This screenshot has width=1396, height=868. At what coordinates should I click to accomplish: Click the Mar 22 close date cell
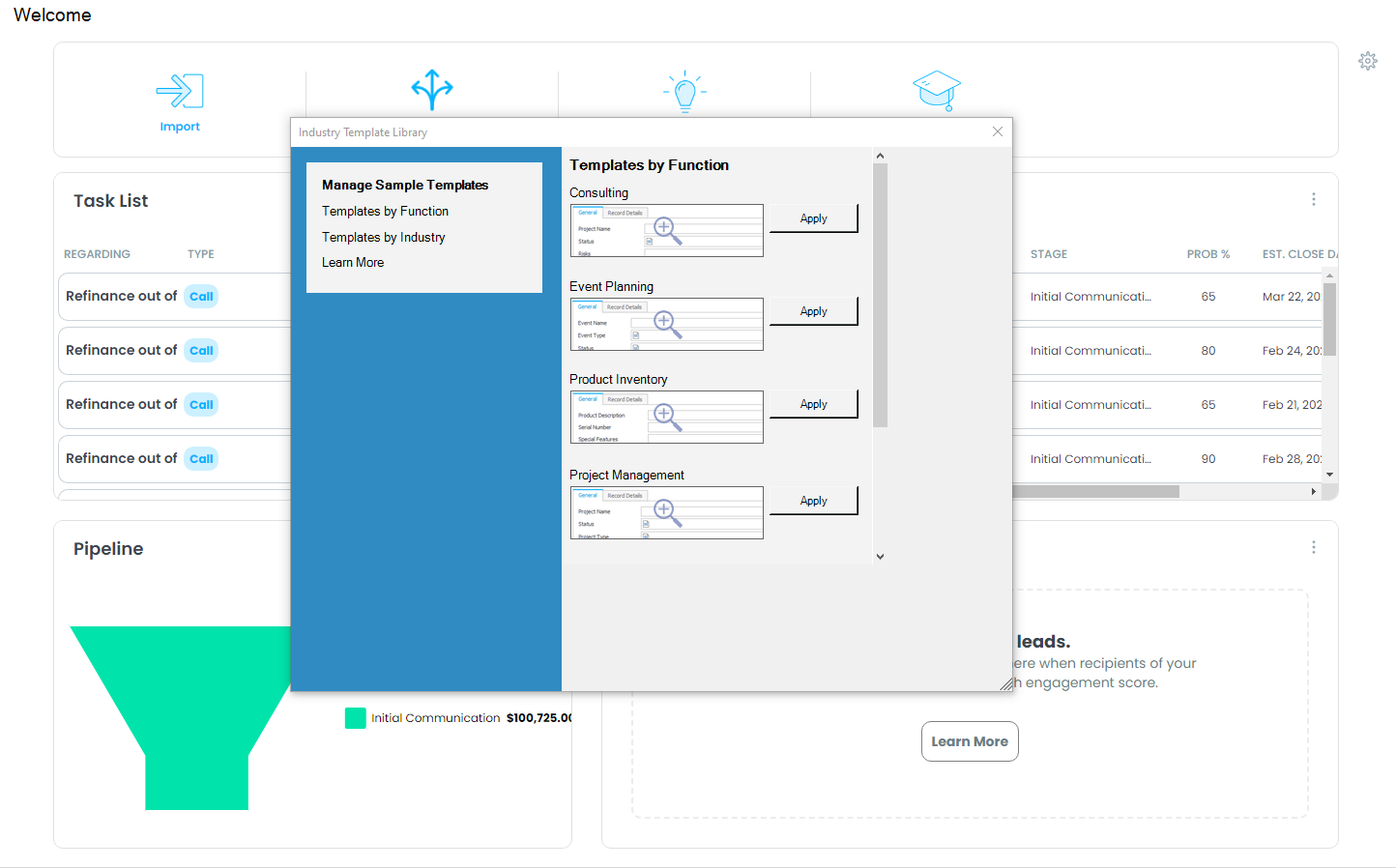[x=1292, y=297]
